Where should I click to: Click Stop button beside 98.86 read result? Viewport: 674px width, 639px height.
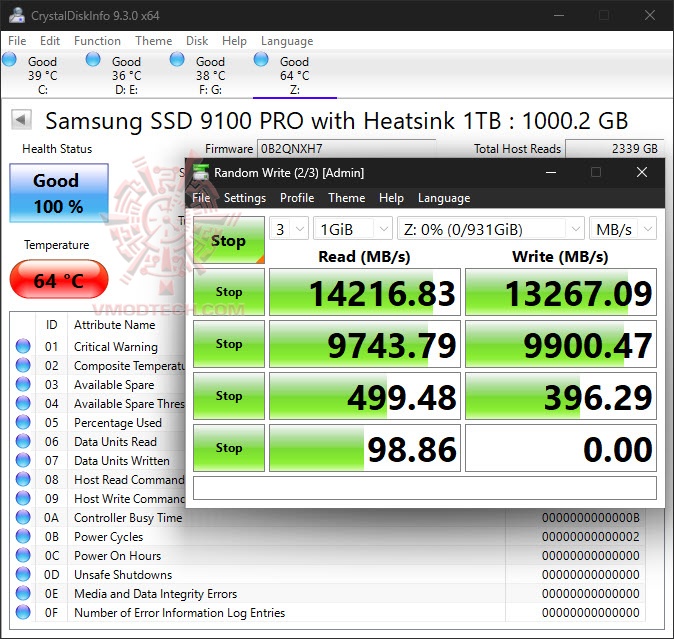[x=229, y=448]
